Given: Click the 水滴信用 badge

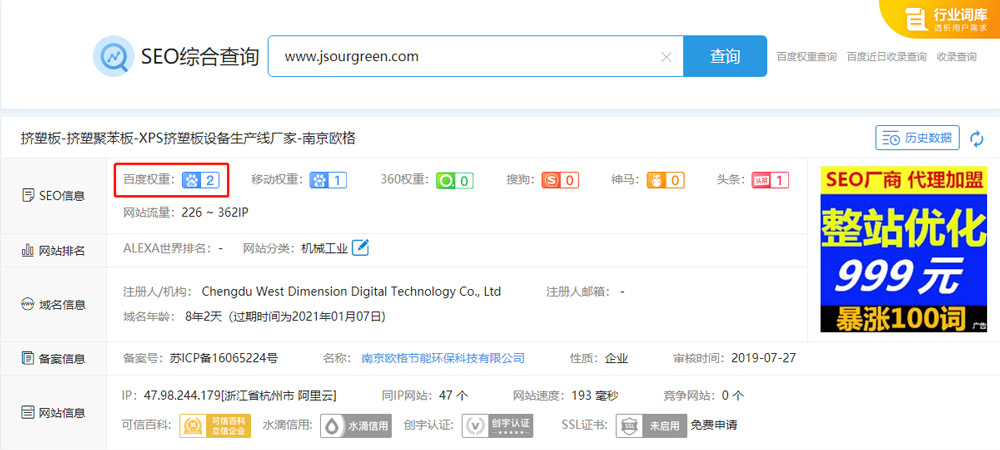Looking at the screenshot, I should point(356,426).
